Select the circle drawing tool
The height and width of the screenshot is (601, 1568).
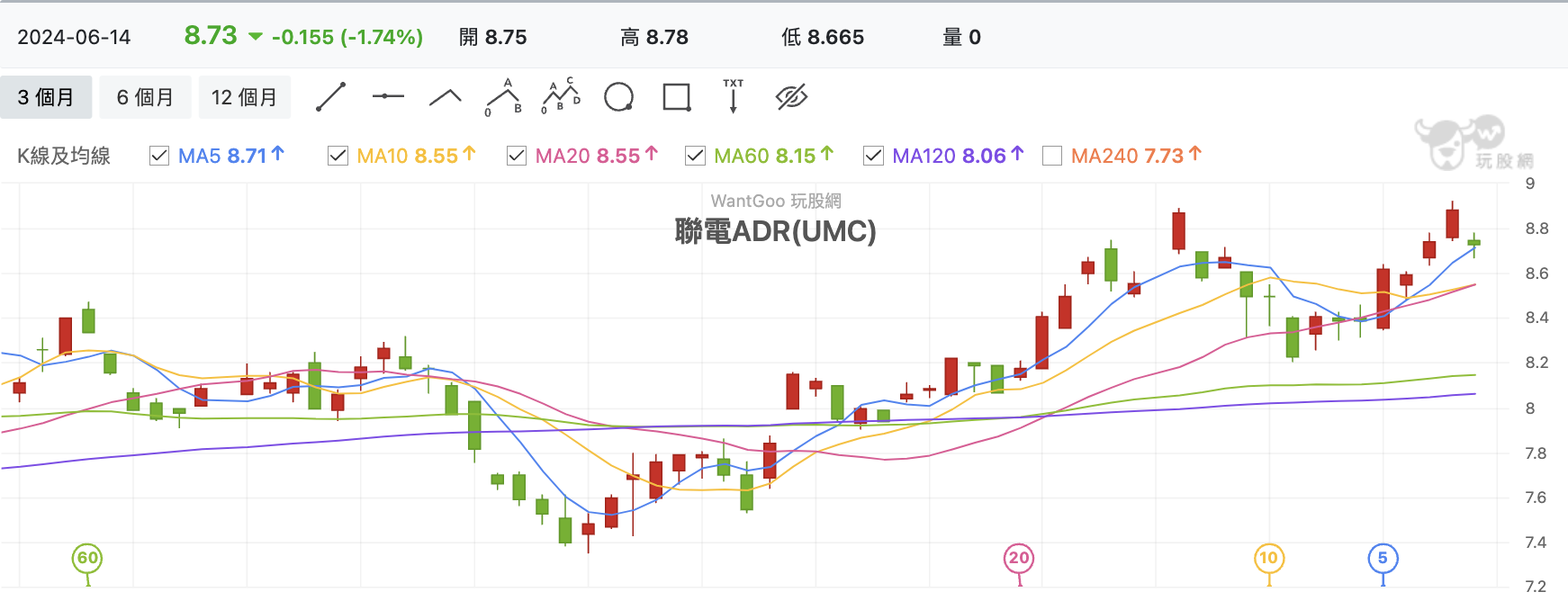point(618,97)
